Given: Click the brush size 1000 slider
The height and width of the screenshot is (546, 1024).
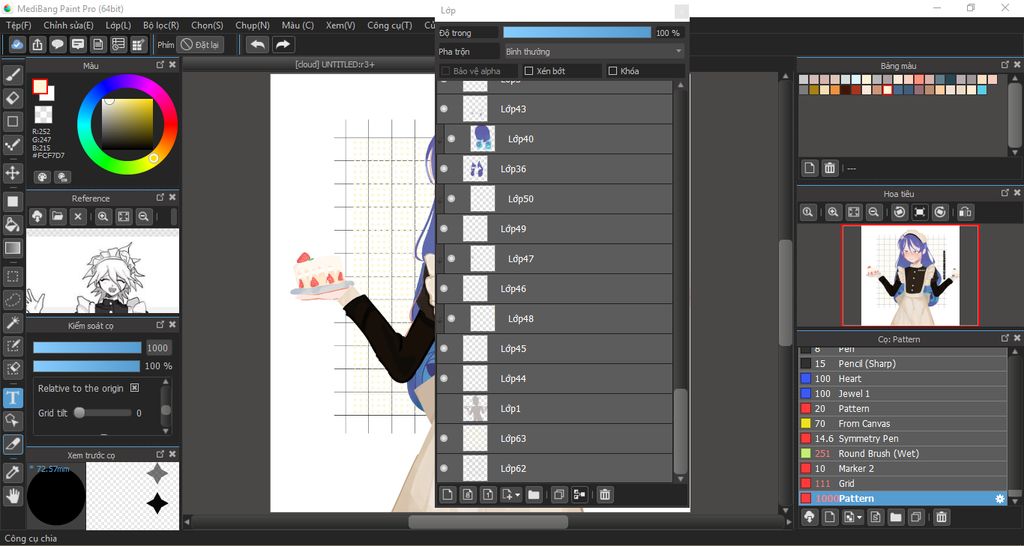Looking at the screenshot, I should coord(88,347).
